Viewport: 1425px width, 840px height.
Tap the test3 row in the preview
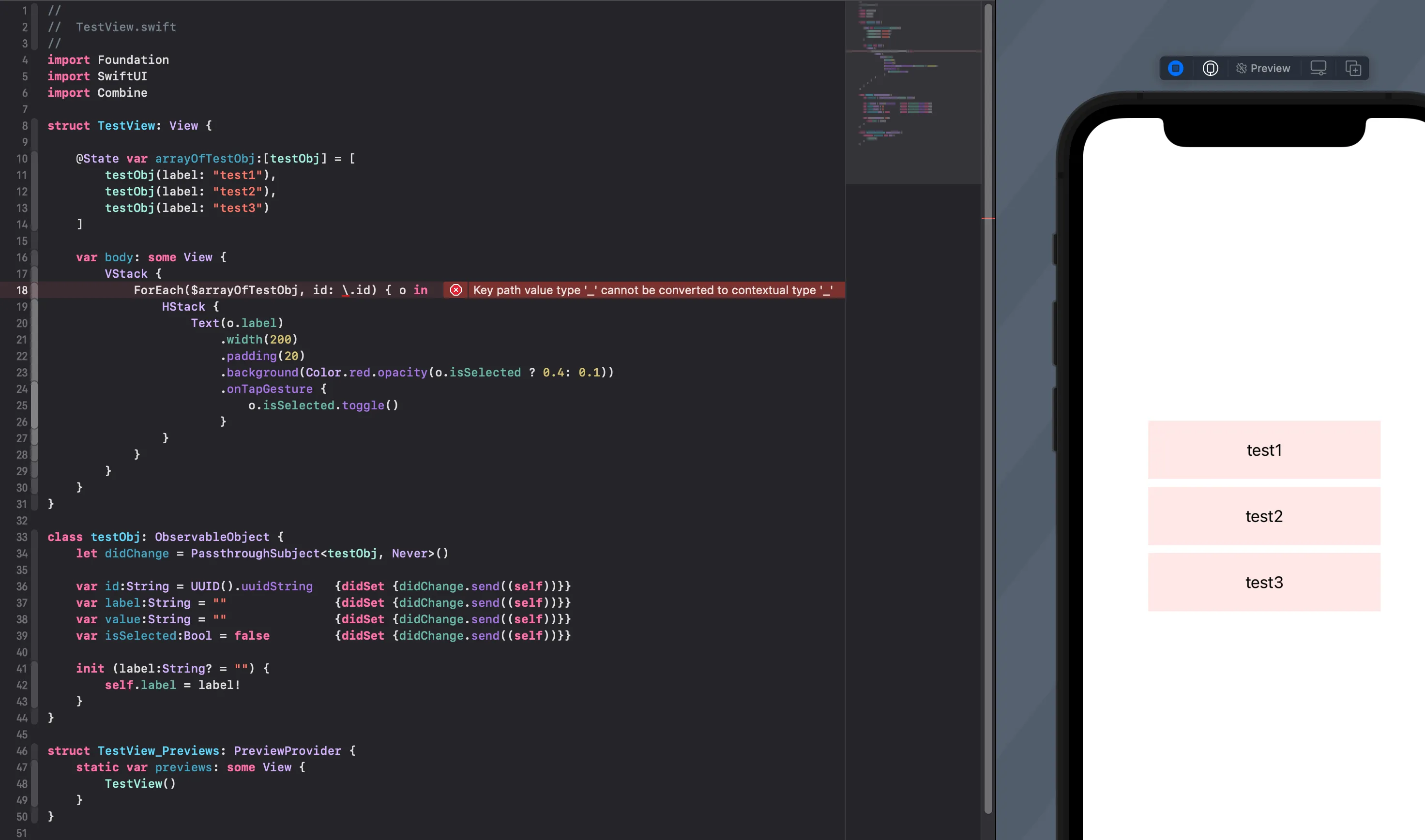1264,583
